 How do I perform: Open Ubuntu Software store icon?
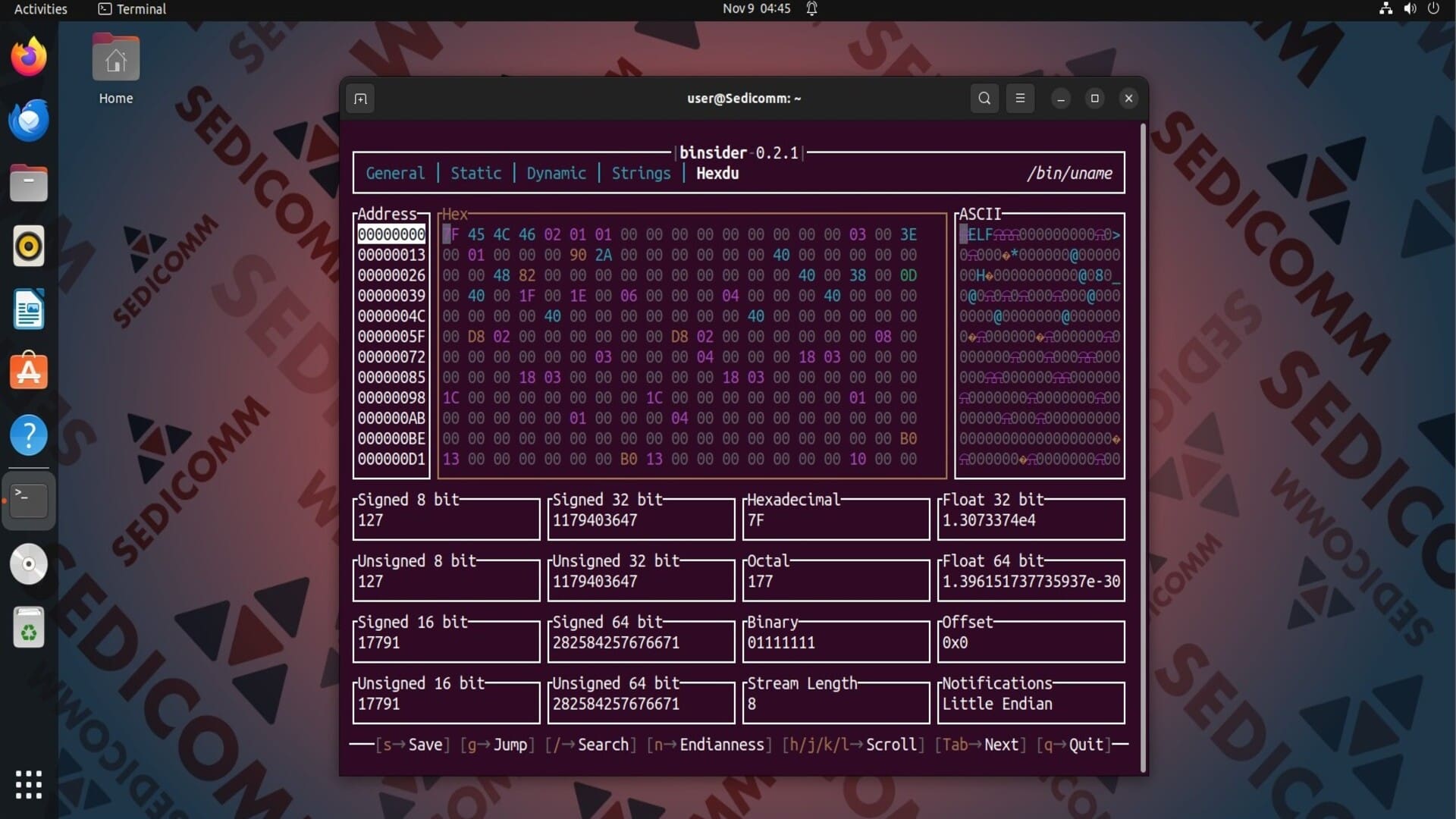pos(29,372)
